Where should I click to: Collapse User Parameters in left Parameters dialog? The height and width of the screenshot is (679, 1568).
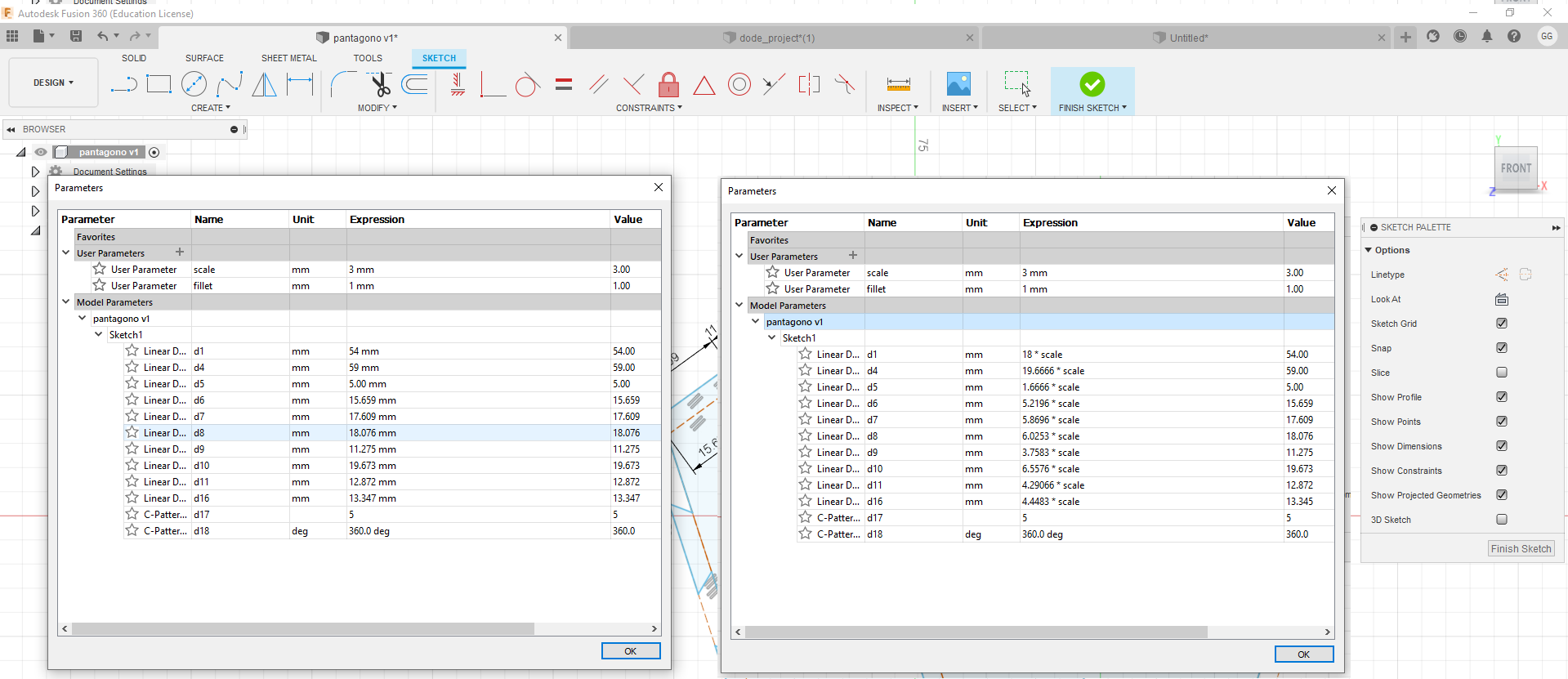66,253
